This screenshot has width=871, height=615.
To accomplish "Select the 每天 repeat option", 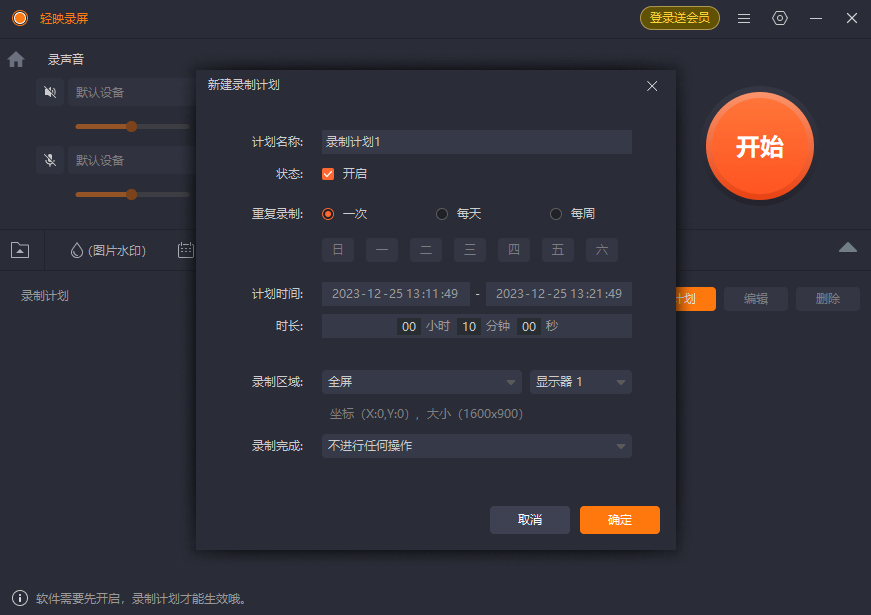I will tap(441, 213).
